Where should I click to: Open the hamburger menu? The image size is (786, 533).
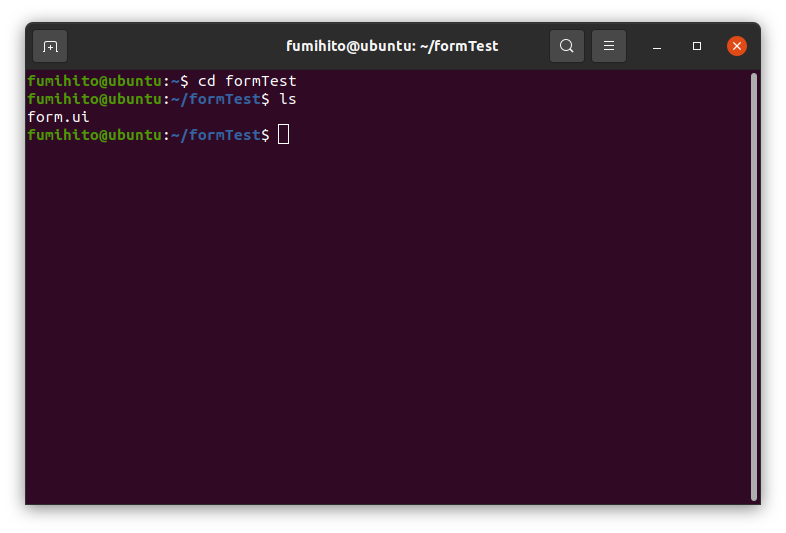pyautogui.click(x=609, y=46)
